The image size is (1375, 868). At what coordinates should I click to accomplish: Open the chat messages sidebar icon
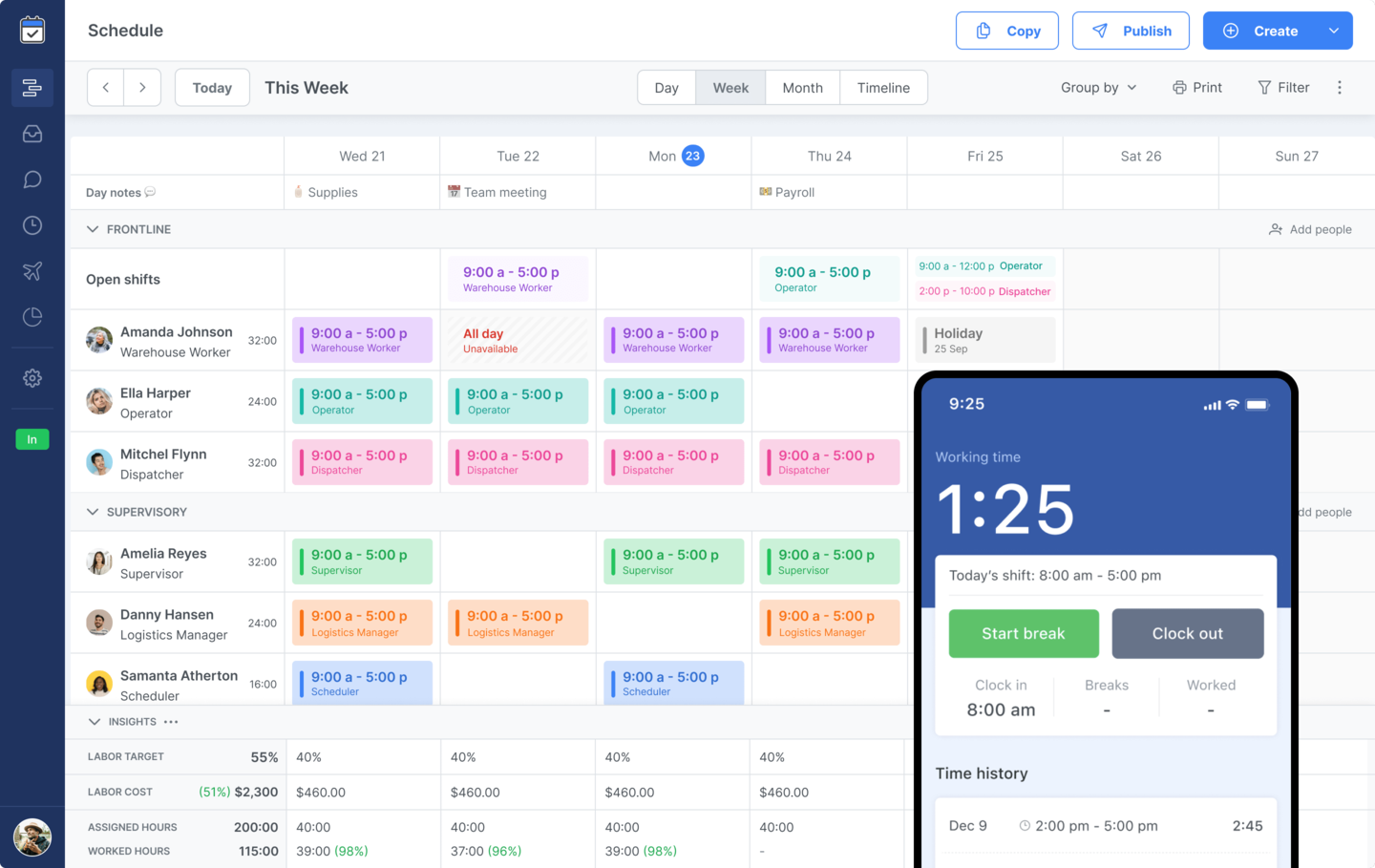[32, 179]
